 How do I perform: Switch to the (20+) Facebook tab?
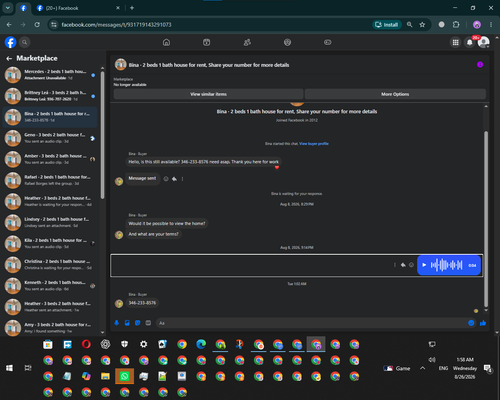pos(78,8)
